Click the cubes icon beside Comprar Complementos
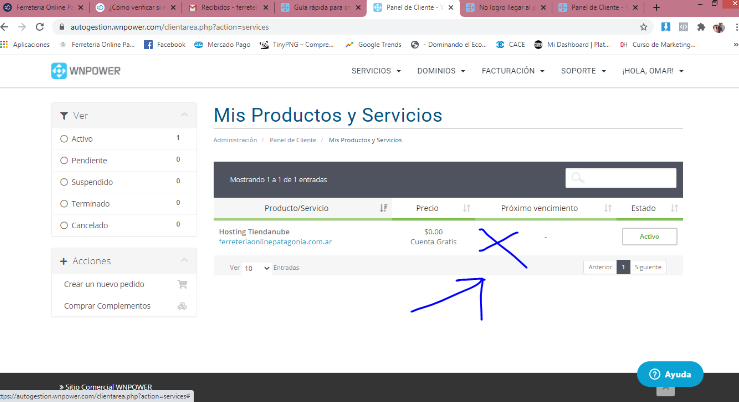The width and height of the screenshot is (739, 402). pos(182,305)
